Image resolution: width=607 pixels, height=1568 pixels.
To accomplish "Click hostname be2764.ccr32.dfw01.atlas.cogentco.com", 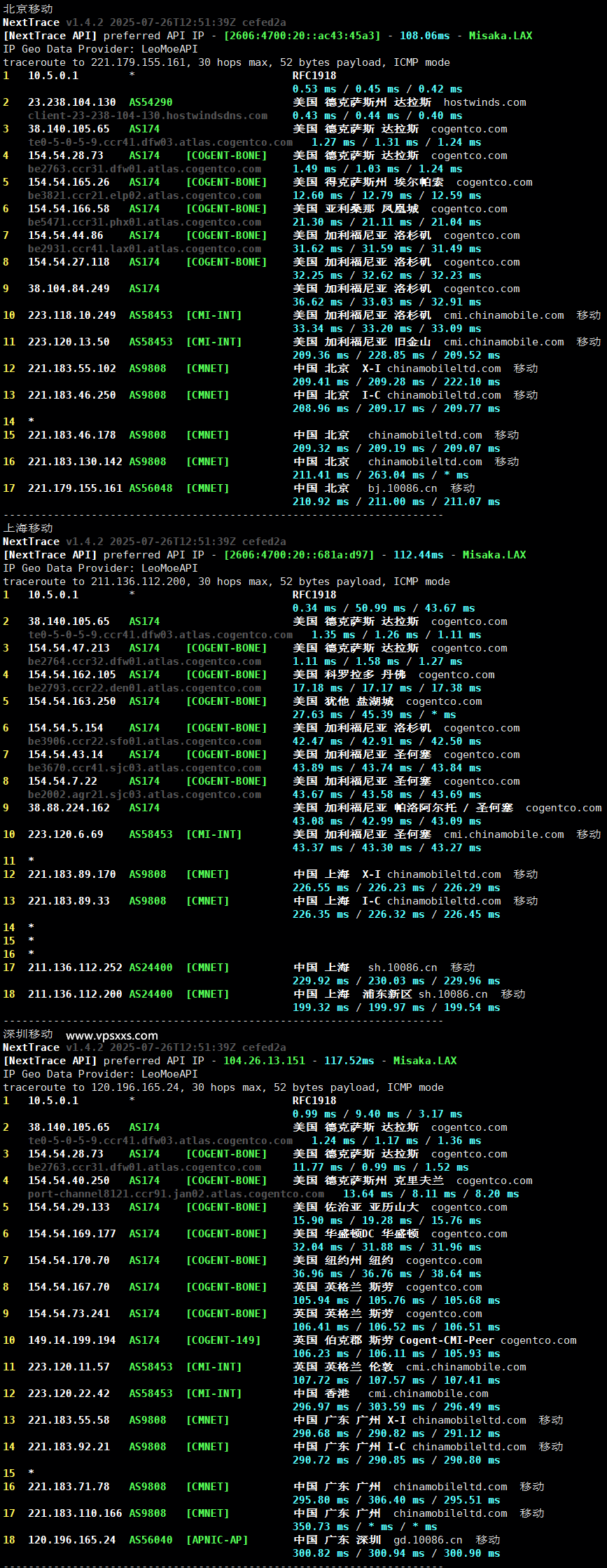I will tap(144, 661).
